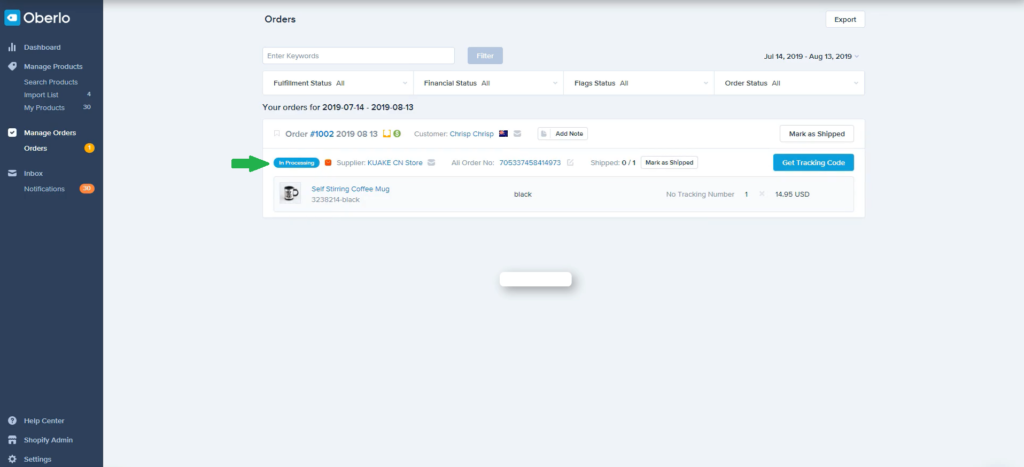Click the 14.95 USD price text

pos(792,194)
